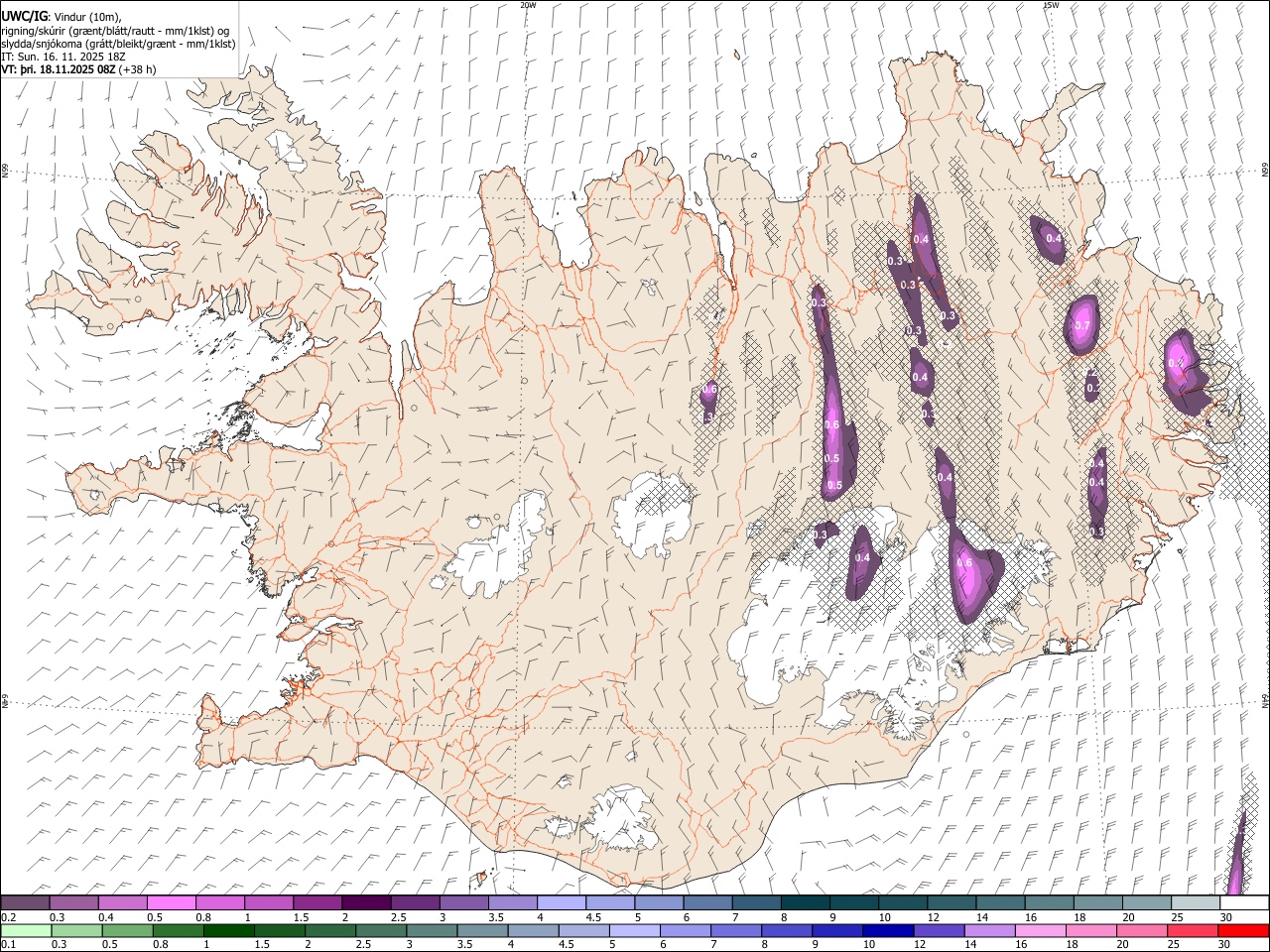Click the 0.2 swatch in the upper purple legend
The width and height of the screenshot is (1270, 952).
tap(26, 902)
